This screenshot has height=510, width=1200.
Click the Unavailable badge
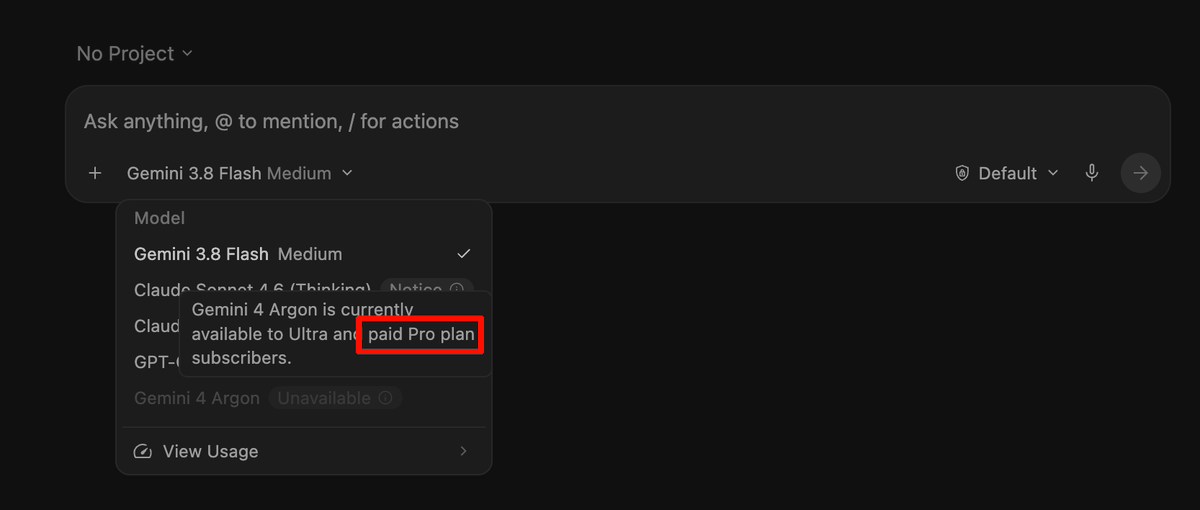tap(336, 398)
